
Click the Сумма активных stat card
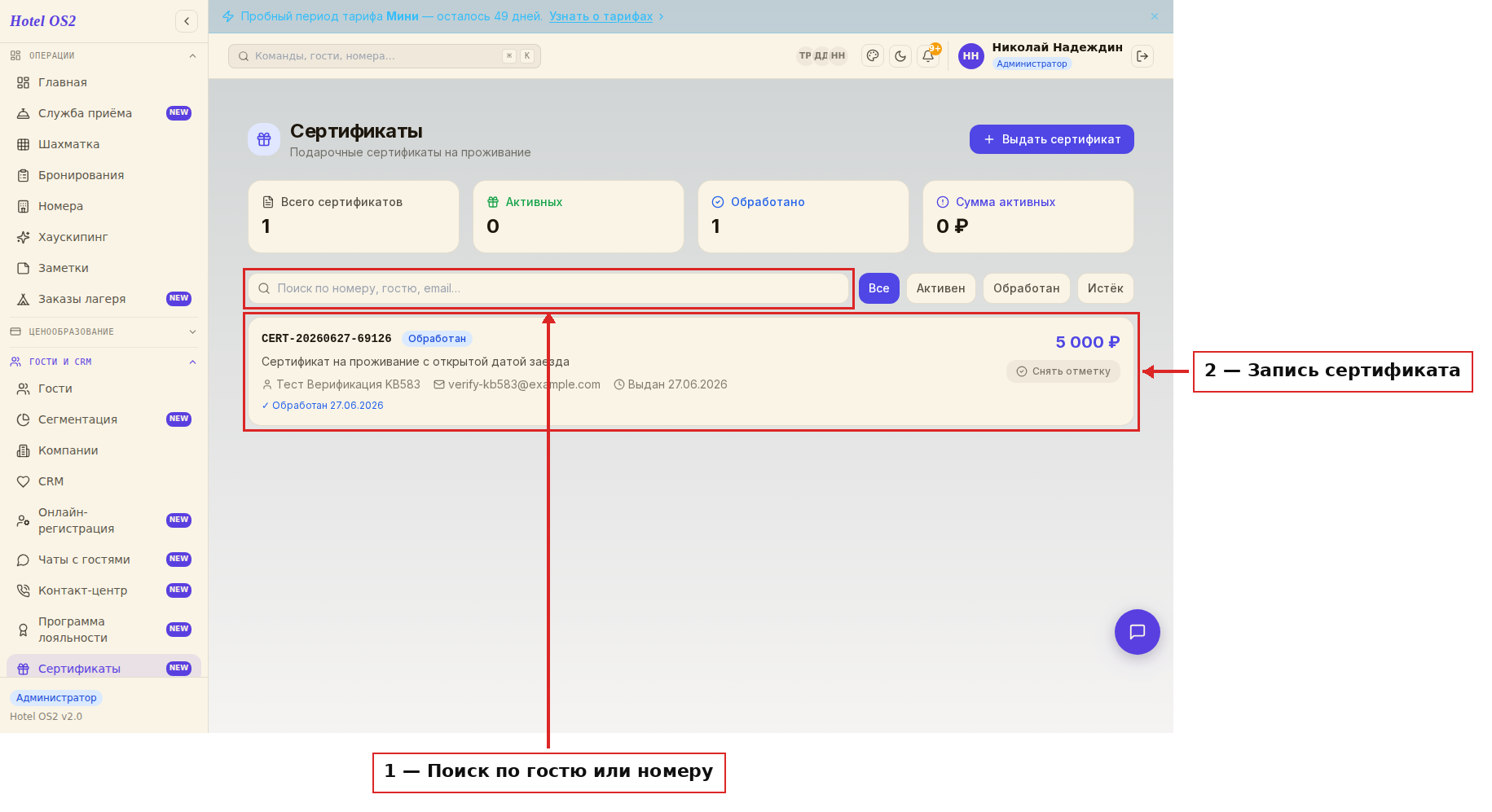click(x=1028, y=217)
